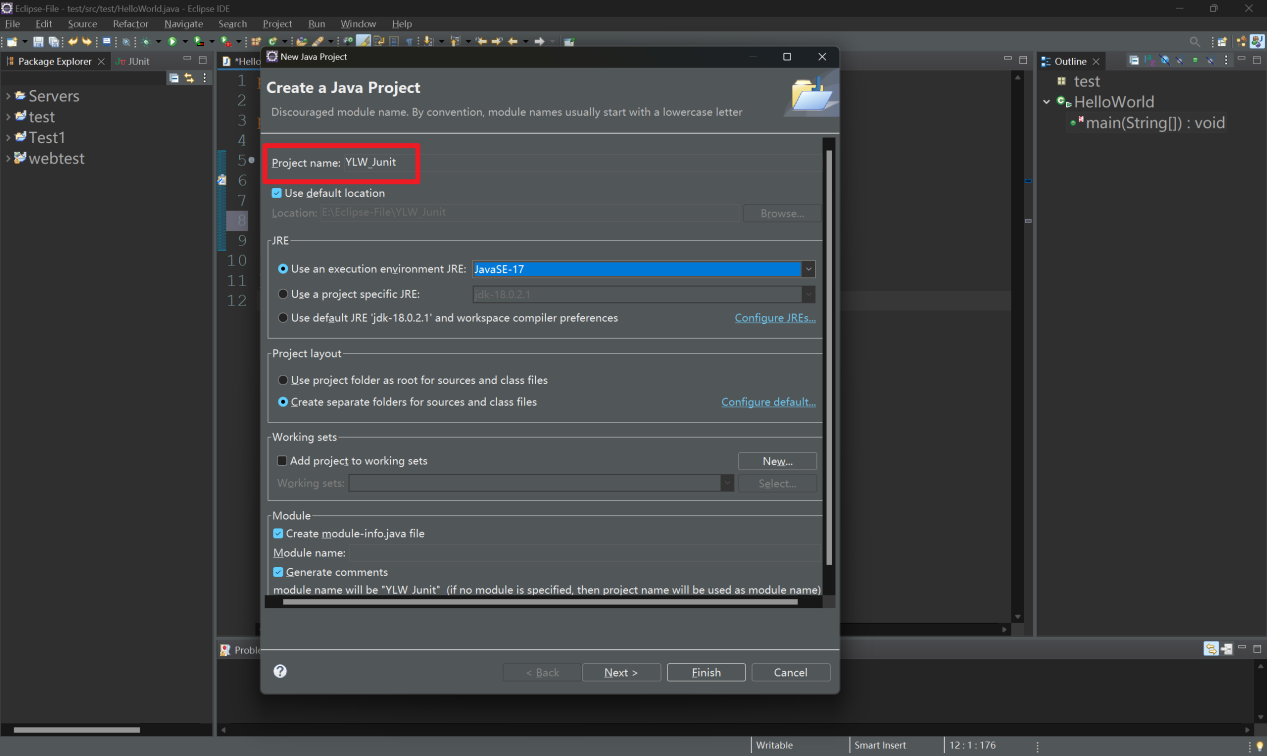Screen dimensions: 1267x756
Task: Click the dialog's vertical scrollbar
Action: tap(828, 356)
